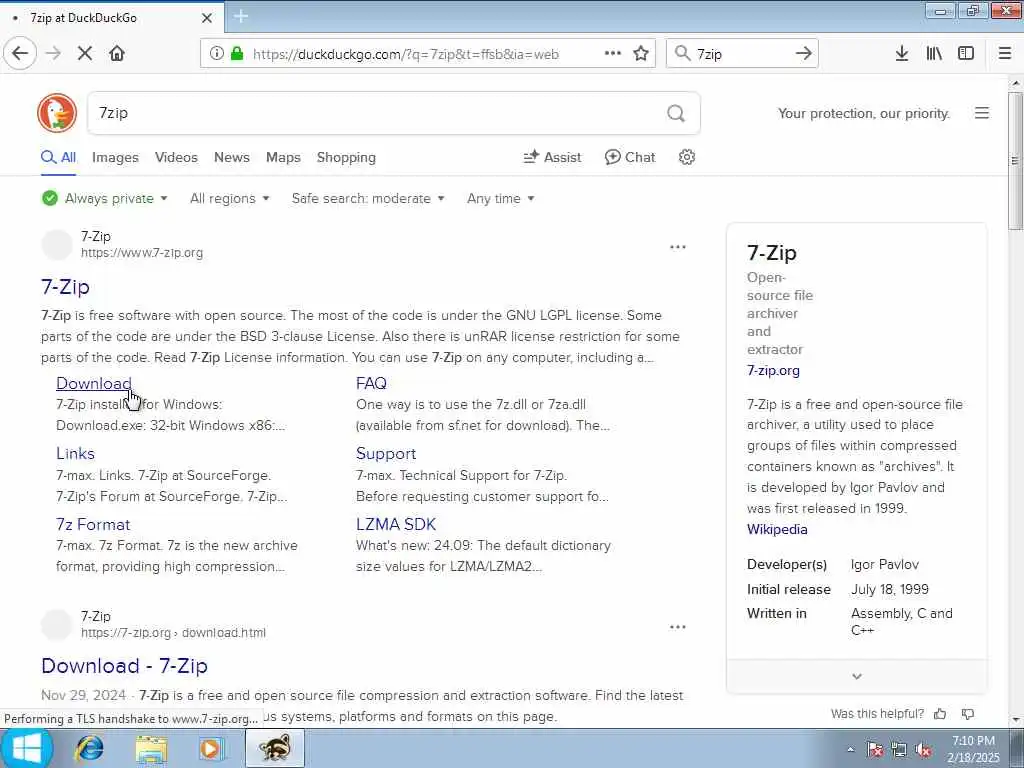Image resolution: width=1024 pixels, height=768 pixels.
Task: Click the Firefox toolbar search box
Action: click(742, 54)
